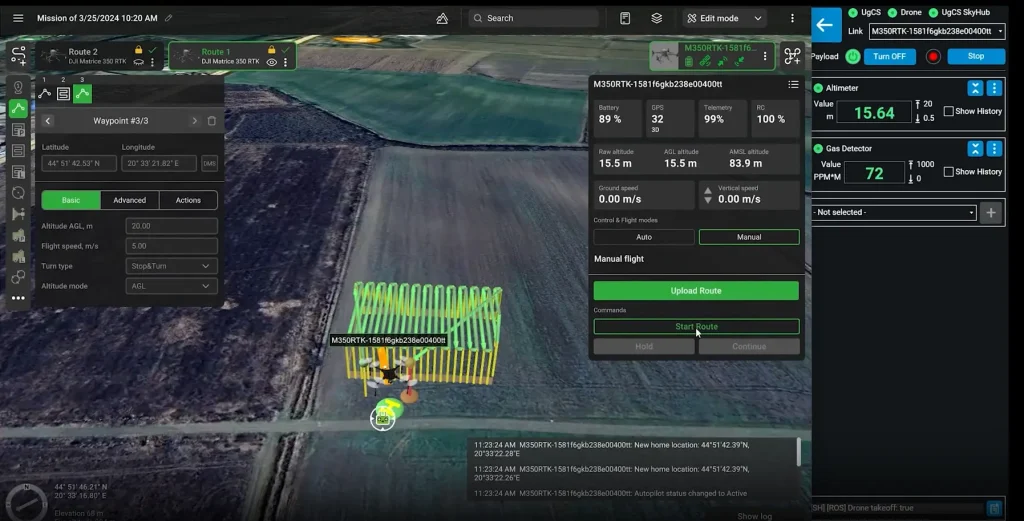Click the add route icon

click(x=18, y=56)
